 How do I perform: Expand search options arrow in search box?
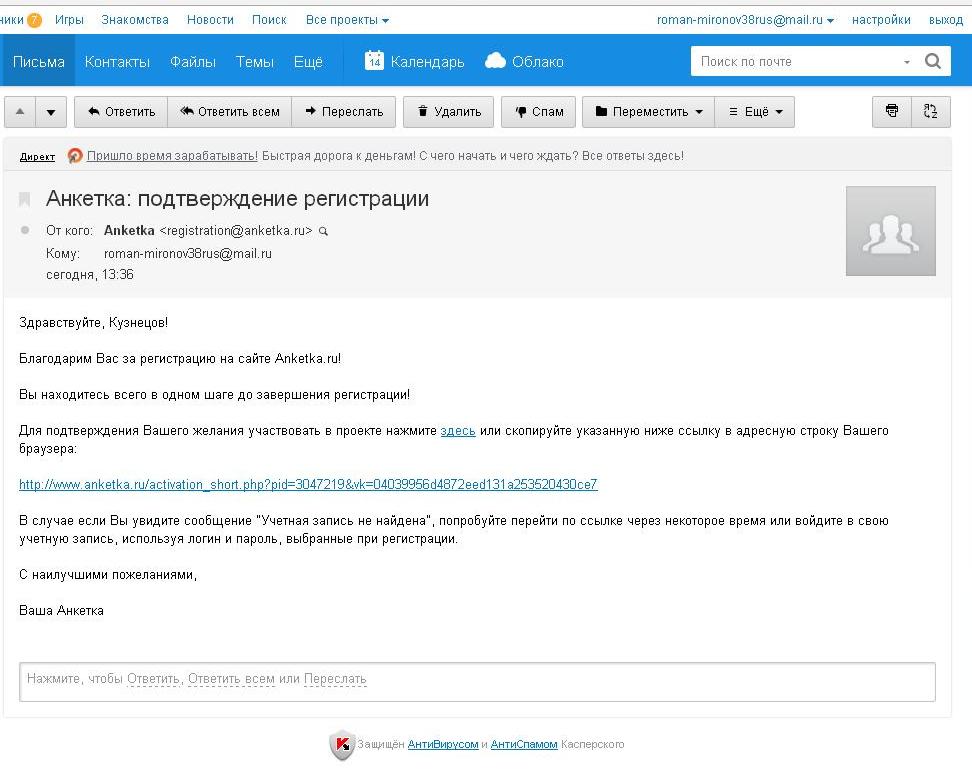coord(906,62)
